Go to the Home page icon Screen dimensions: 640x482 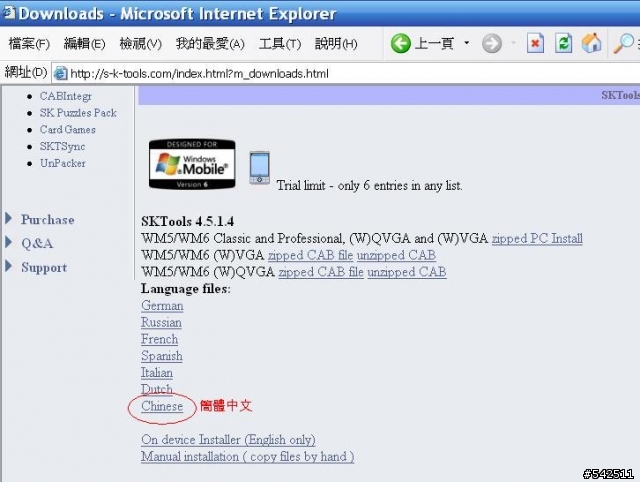592,43
